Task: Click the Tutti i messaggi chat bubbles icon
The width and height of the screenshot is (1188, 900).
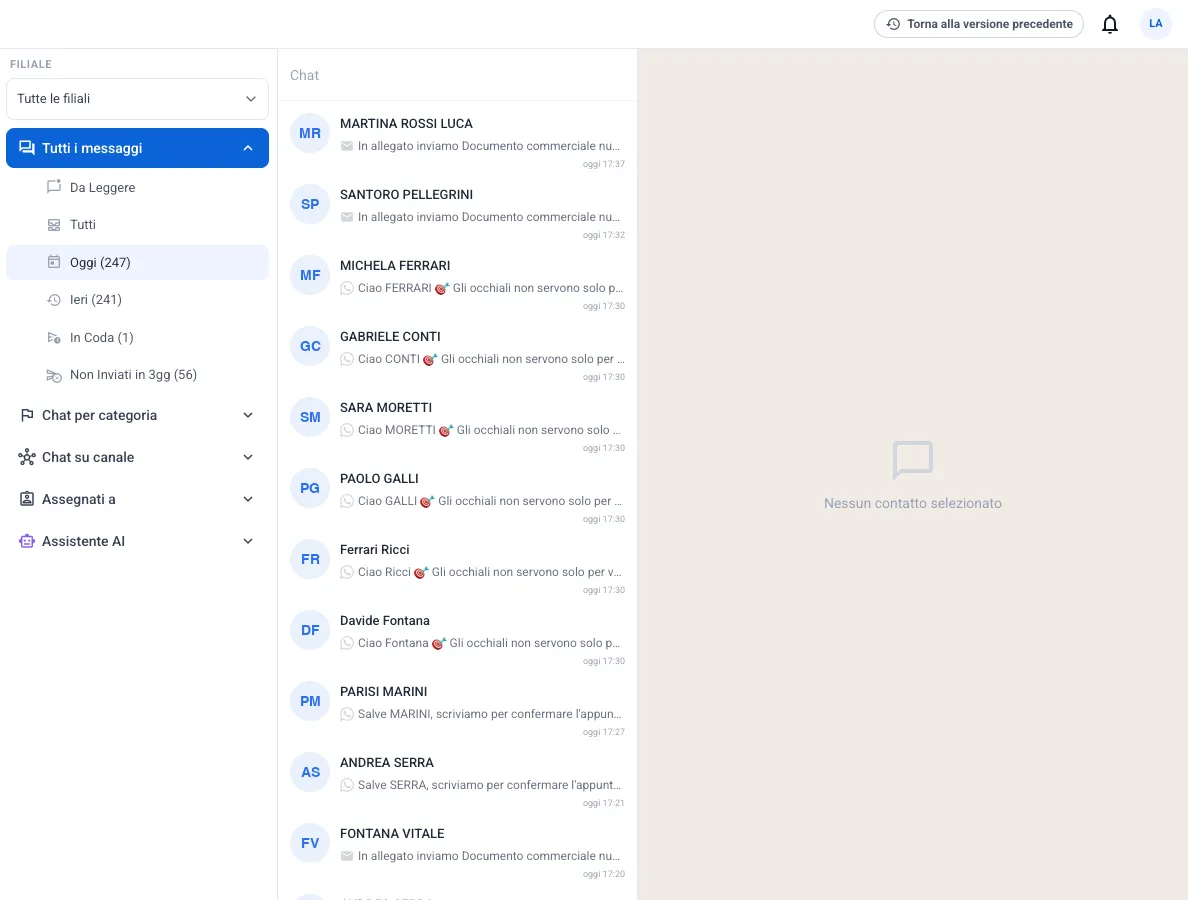Action: tap(27, 148)
